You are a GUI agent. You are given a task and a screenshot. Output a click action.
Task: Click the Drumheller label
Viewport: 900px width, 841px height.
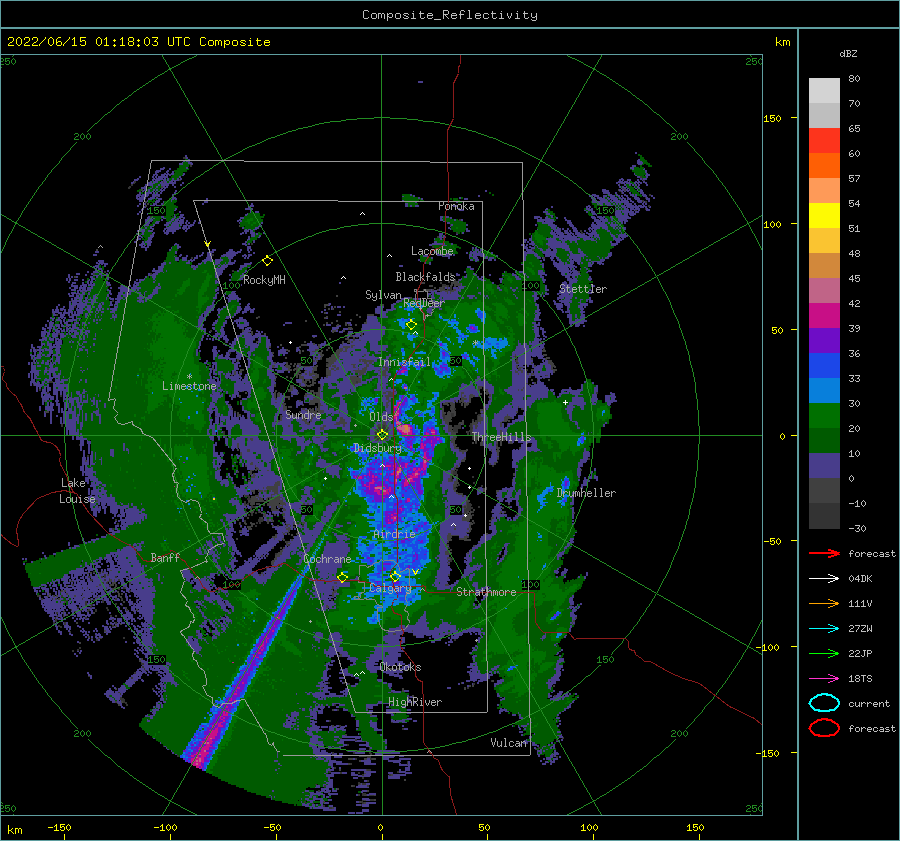pos(586,493)
